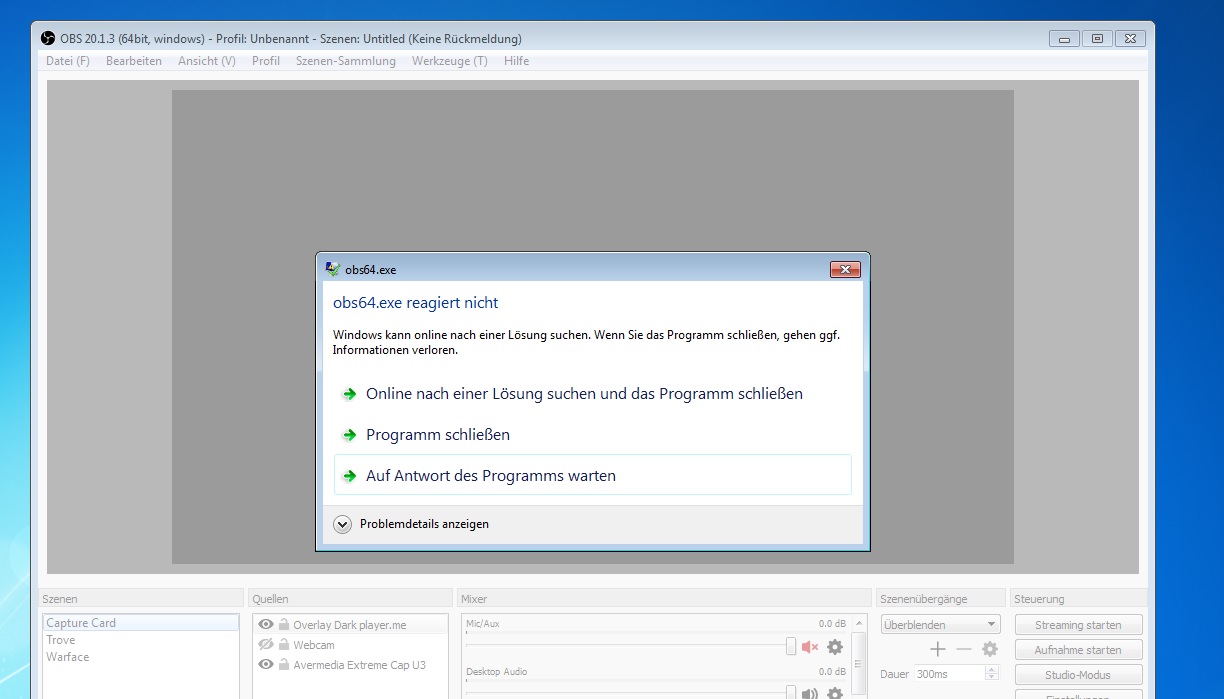1224x699 pixels.
Task: Click the mixer panel scrollbar
Action: tap(859, 664)
